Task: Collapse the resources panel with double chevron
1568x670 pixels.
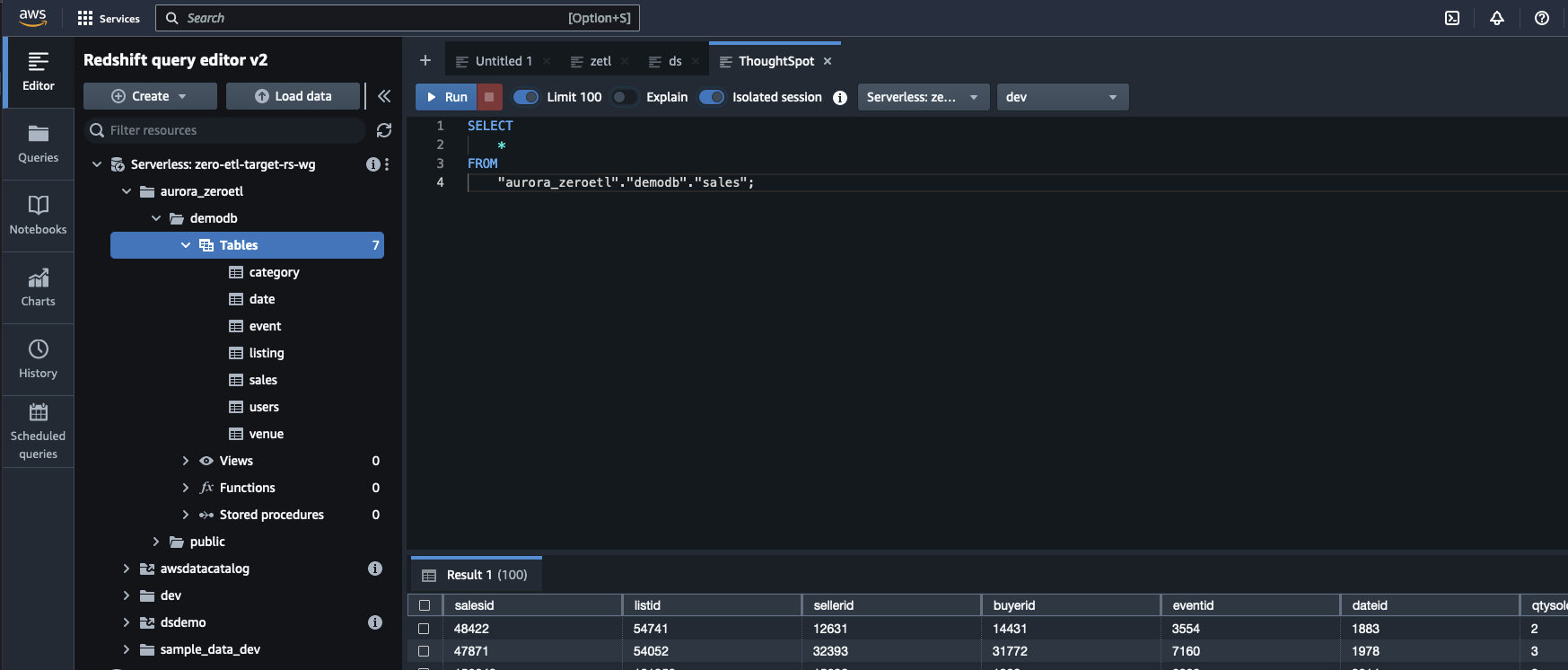Action: coord(384,96)
